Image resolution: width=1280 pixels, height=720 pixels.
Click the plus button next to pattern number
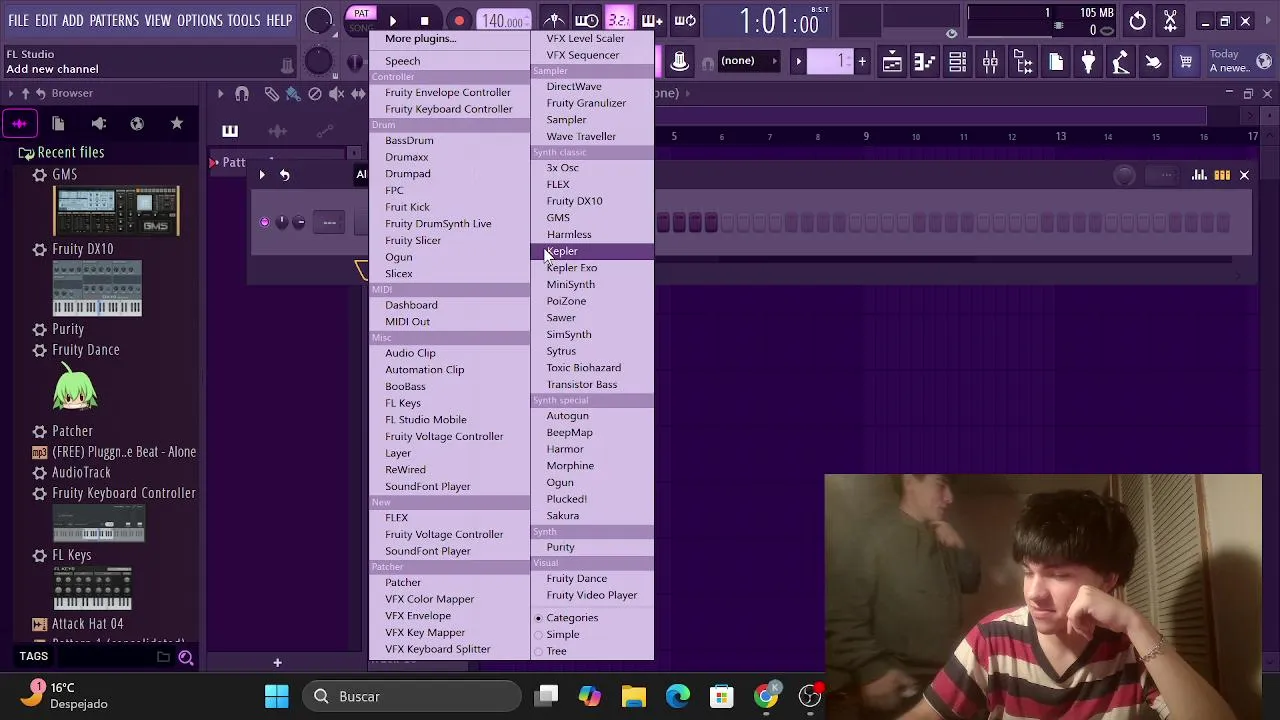[x=862, y=62]
